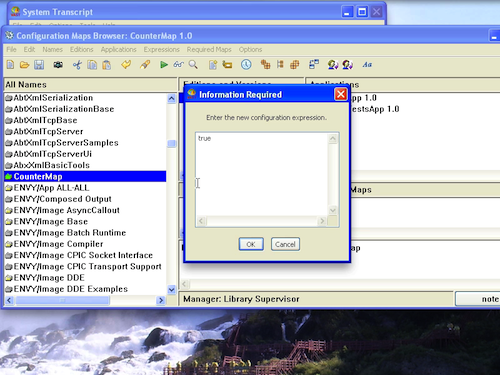500x375 pixels.
Task: Select ENVY/Image CPIC Socket Interface entry
Action: pyautogui.click(x=83, y=255)
